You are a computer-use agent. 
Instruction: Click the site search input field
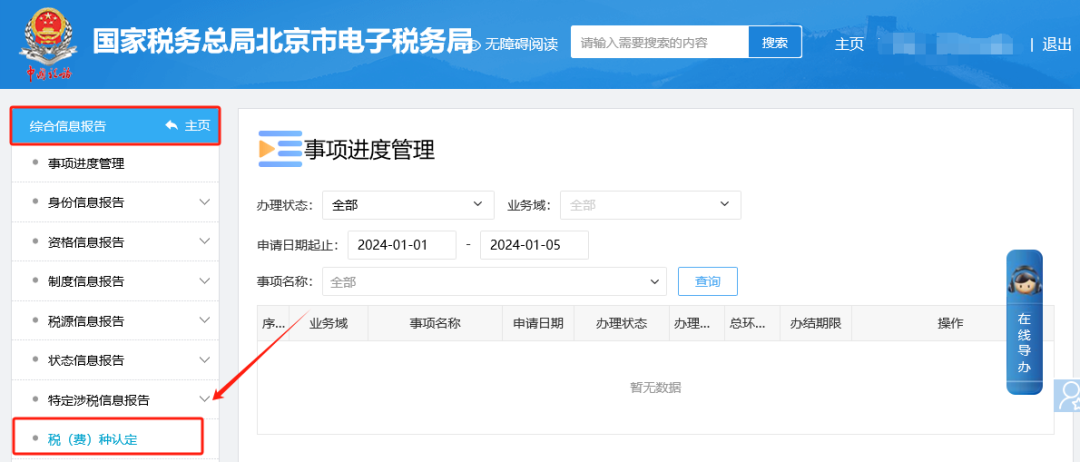click(x=660, y=42)
